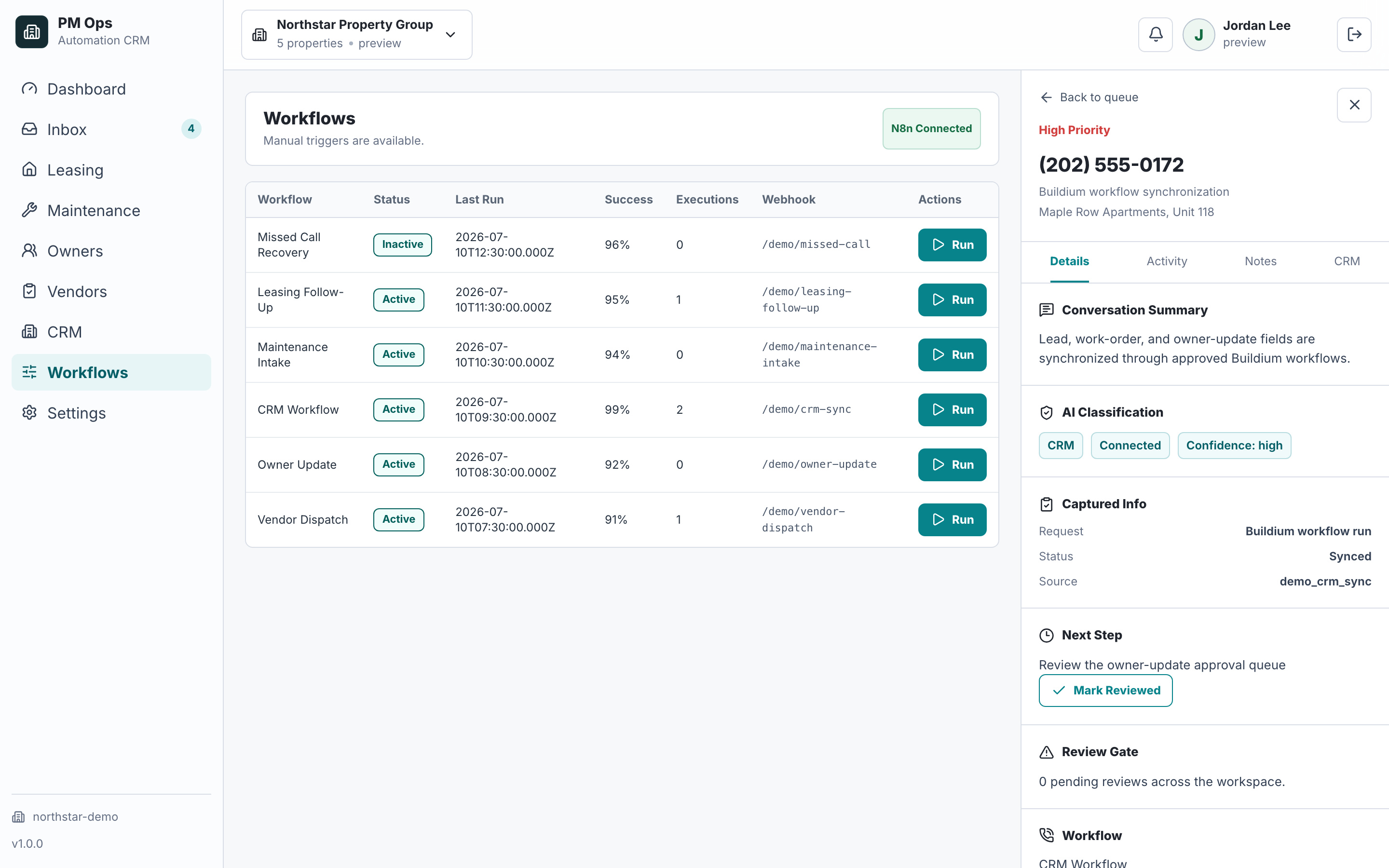Click the /demo/owner-update webhook path
Image resolution: width=1389 pixels, height=868 pixels.
(x=819, y=464)
